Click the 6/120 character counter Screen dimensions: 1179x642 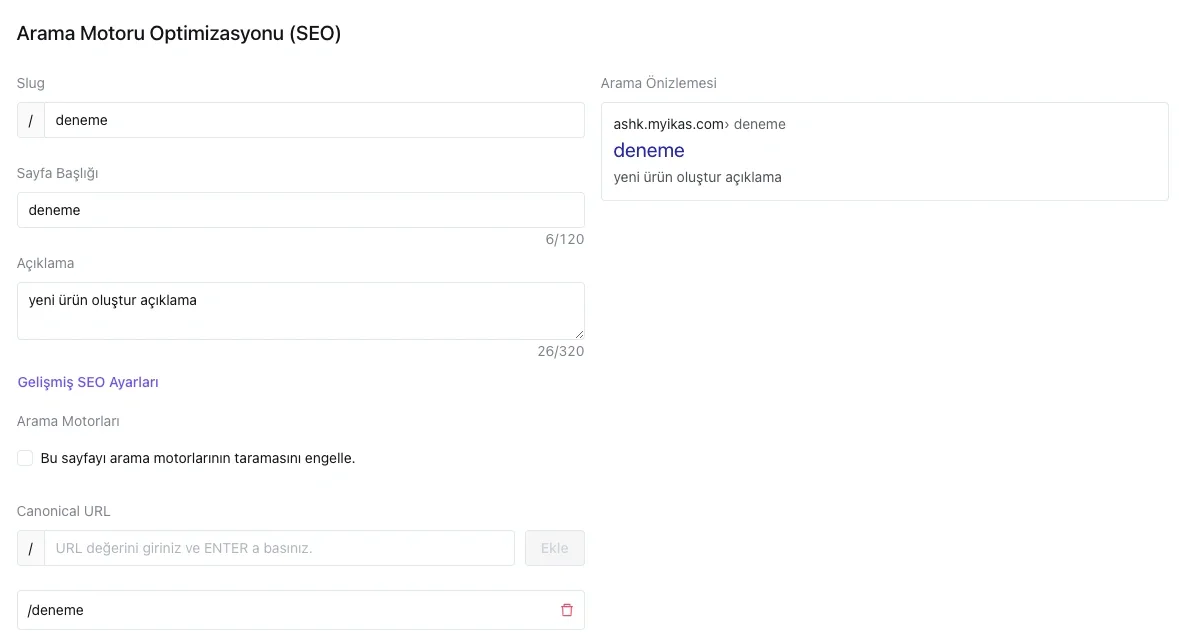coord(565,240)
